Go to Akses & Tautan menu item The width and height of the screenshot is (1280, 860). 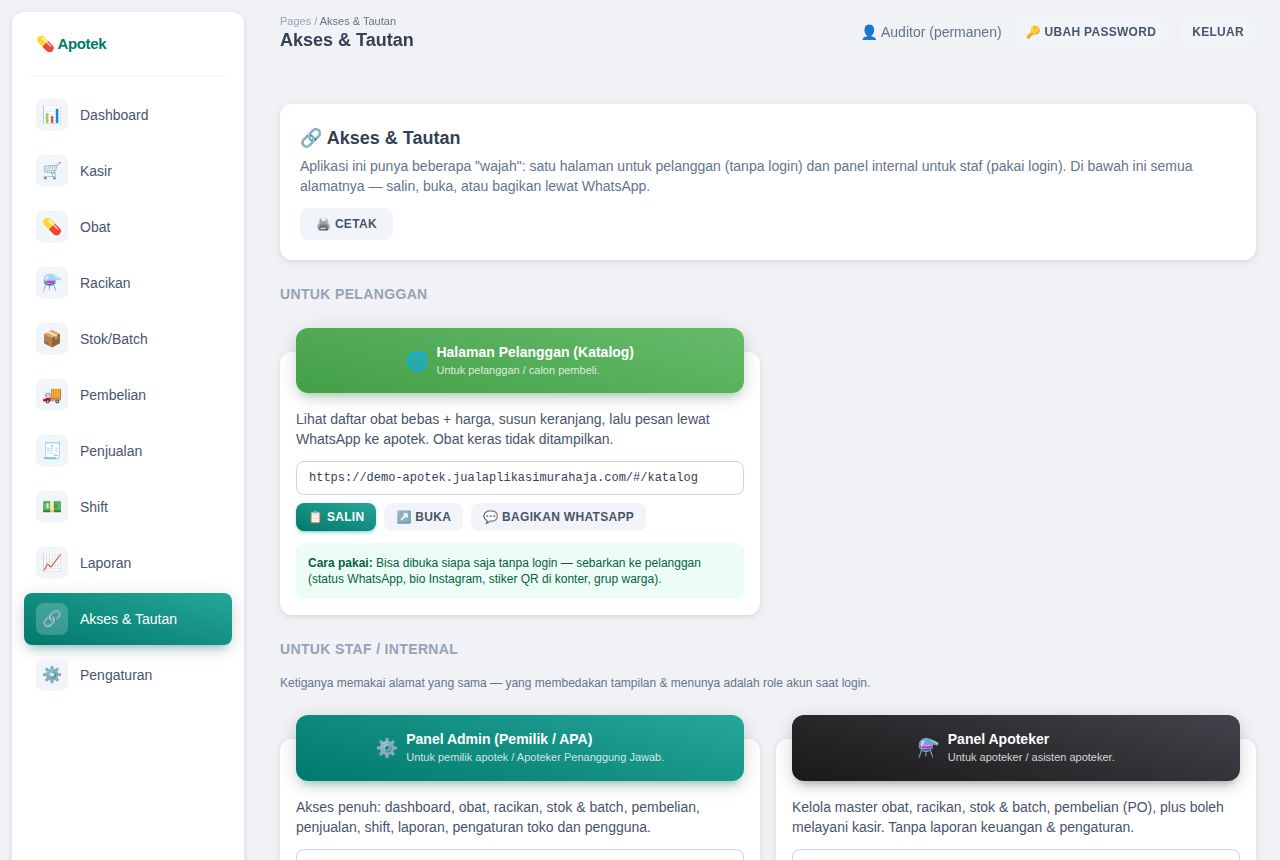tap(128, 619)
